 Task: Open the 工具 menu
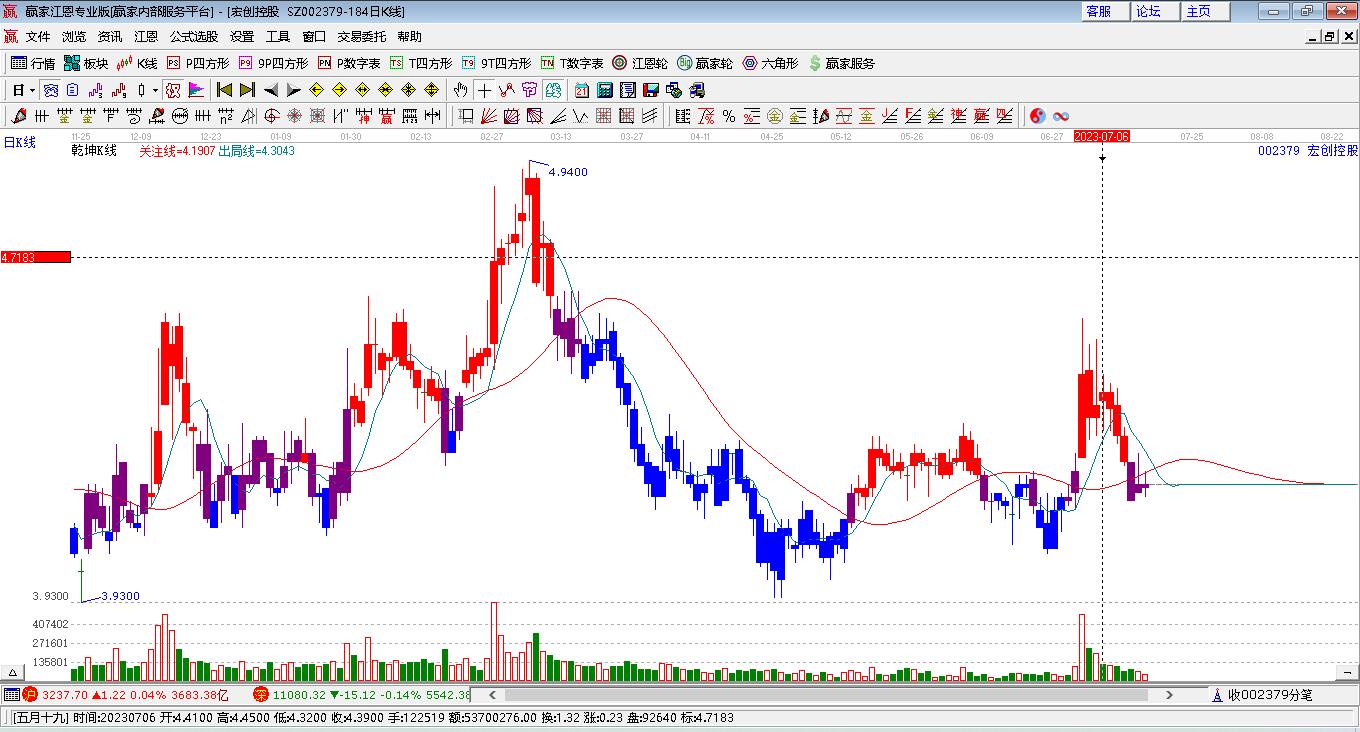pyautogui.click(x=278, y=37)
